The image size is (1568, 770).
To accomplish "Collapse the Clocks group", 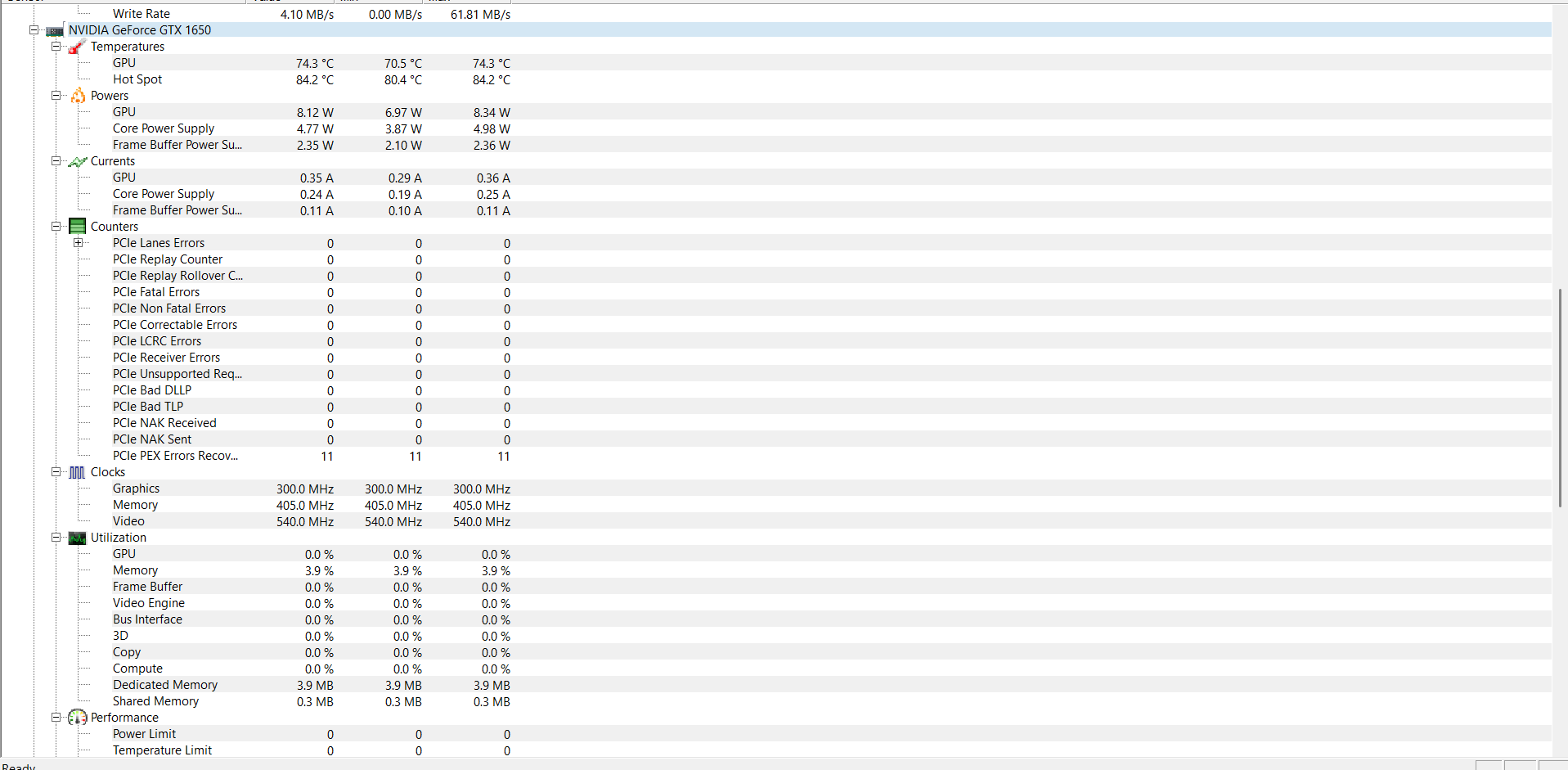I will point(56,472).
